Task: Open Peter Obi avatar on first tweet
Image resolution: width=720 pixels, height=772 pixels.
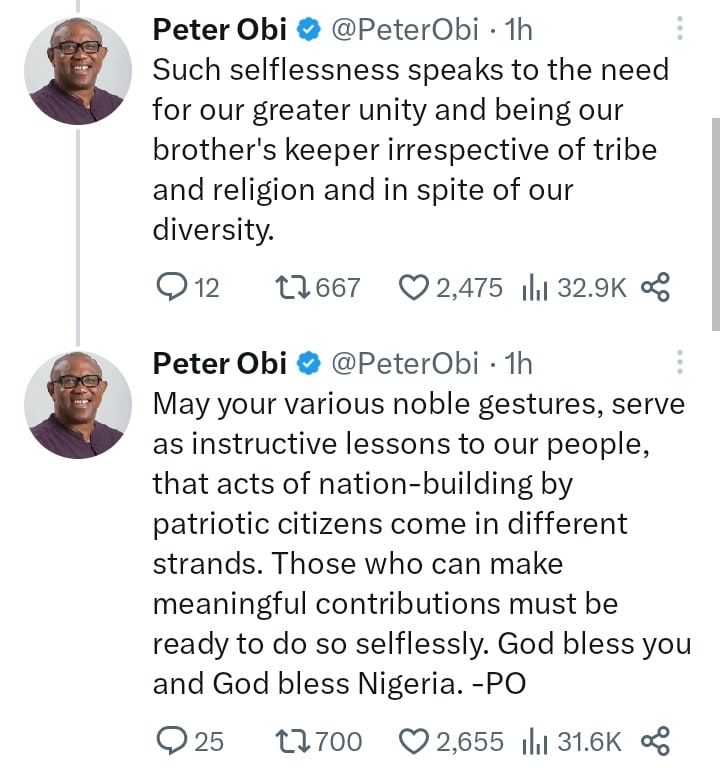Action: pos(78,71)
